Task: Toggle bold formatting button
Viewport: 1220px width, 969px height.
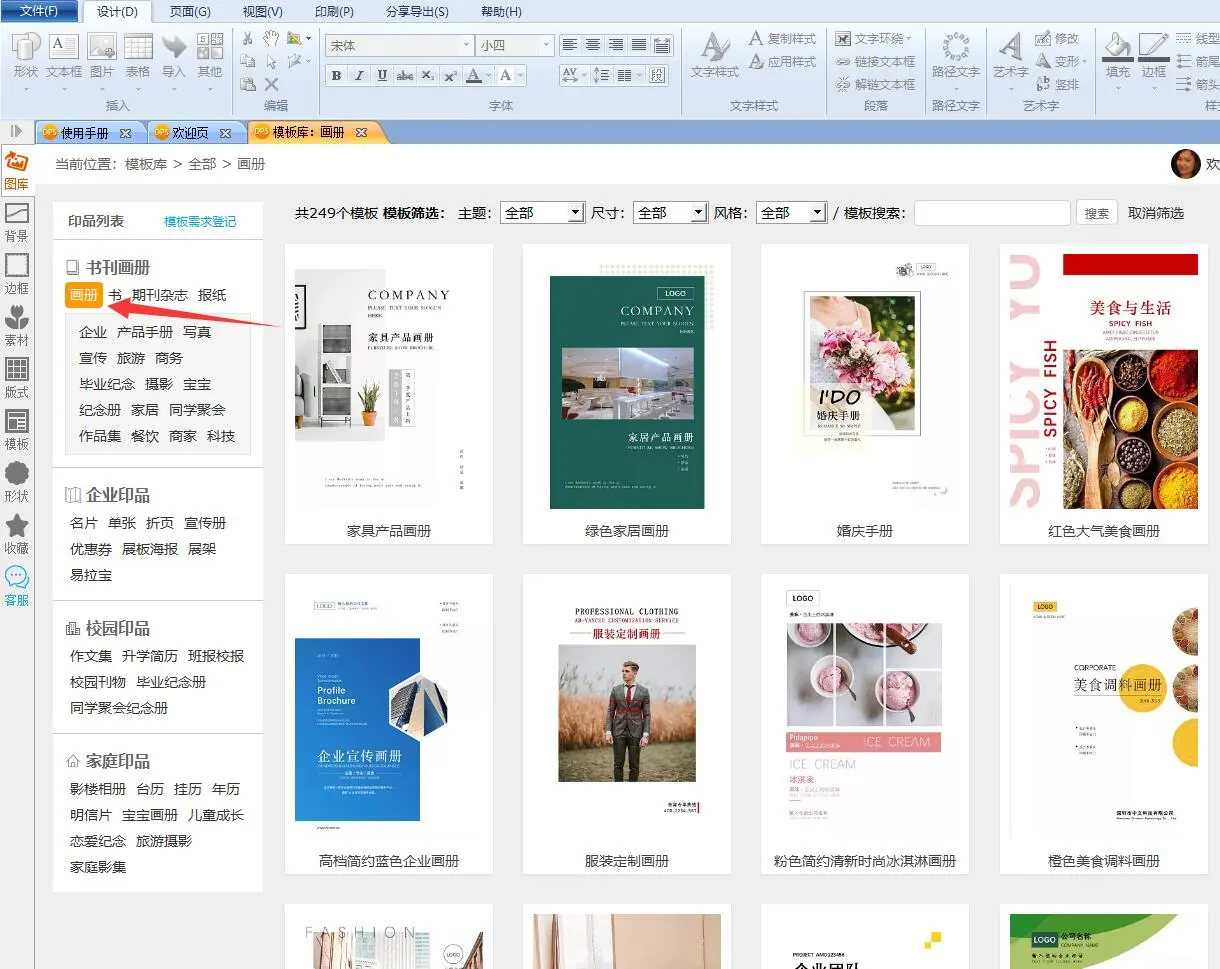Action: pos(336,76)
